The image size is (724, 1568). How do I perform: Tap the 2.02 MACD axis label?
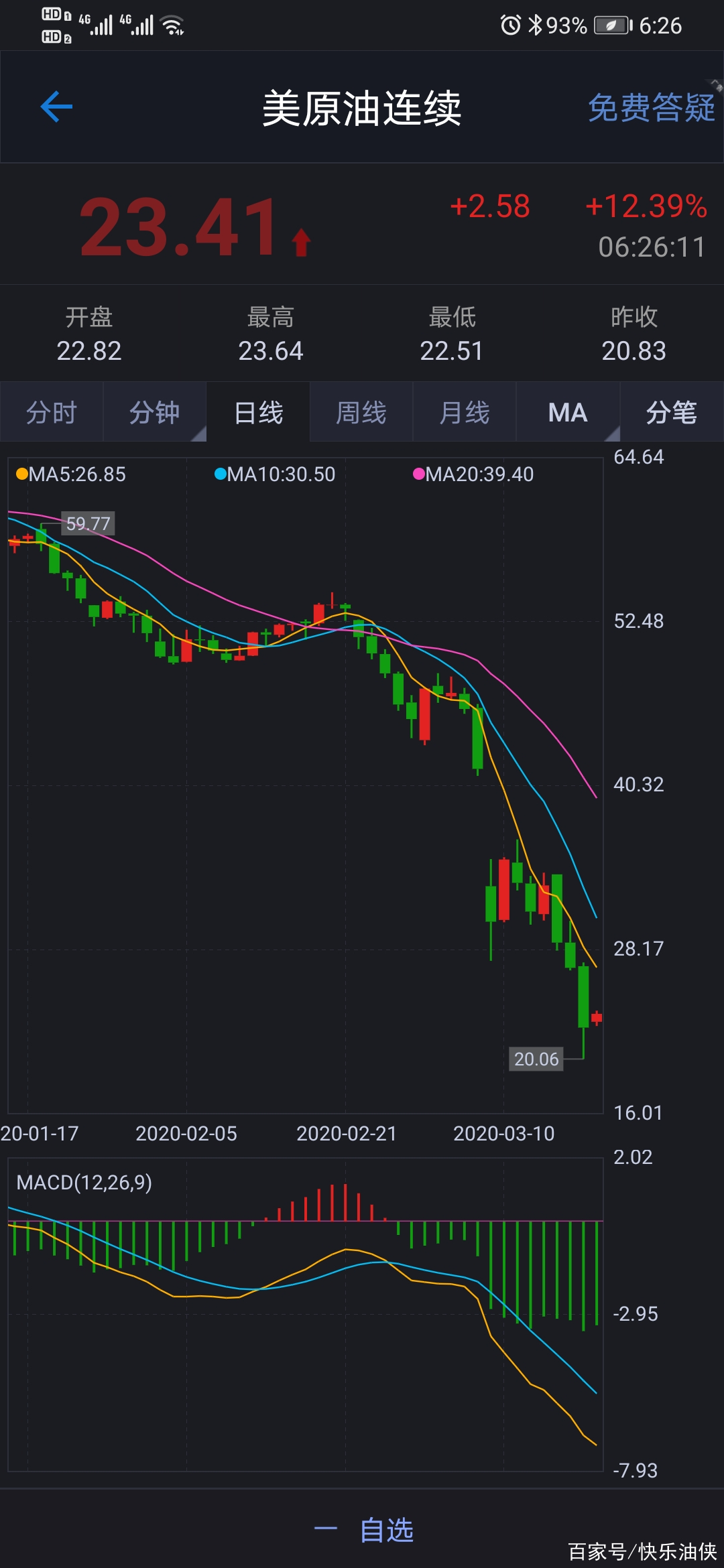[633, 1157]
